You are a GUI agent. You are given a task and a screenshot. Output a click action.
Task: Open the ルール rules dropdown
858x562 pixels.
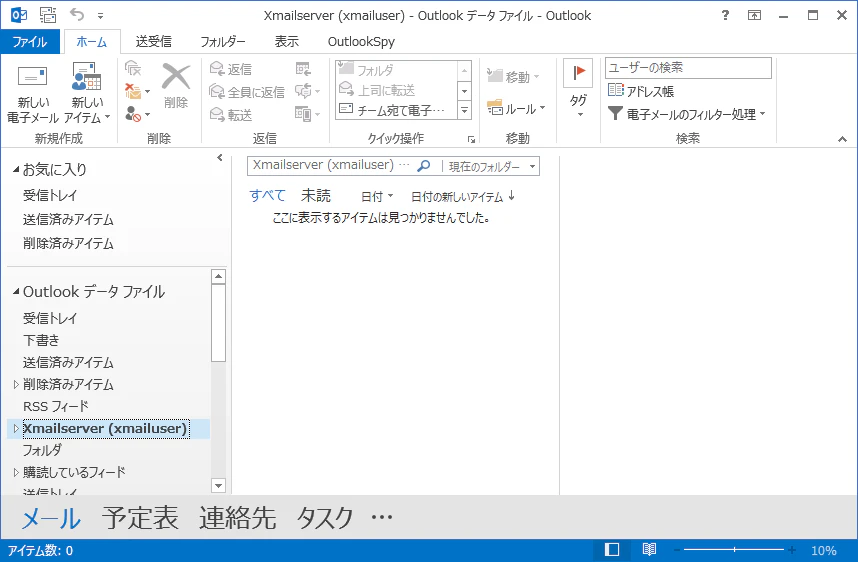coord(516,108)
